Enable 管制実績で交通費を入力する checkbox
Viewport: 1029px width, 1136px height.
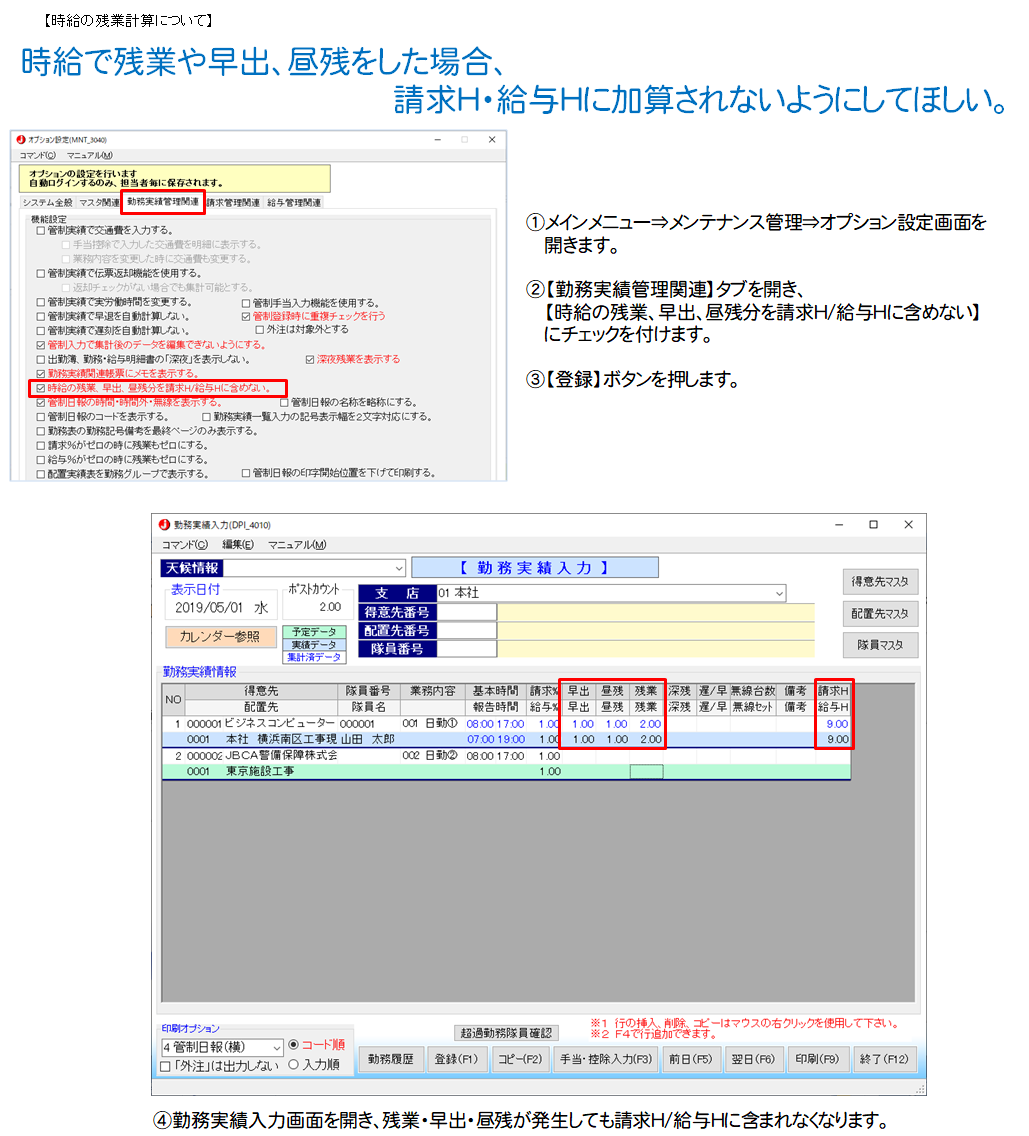41,230
